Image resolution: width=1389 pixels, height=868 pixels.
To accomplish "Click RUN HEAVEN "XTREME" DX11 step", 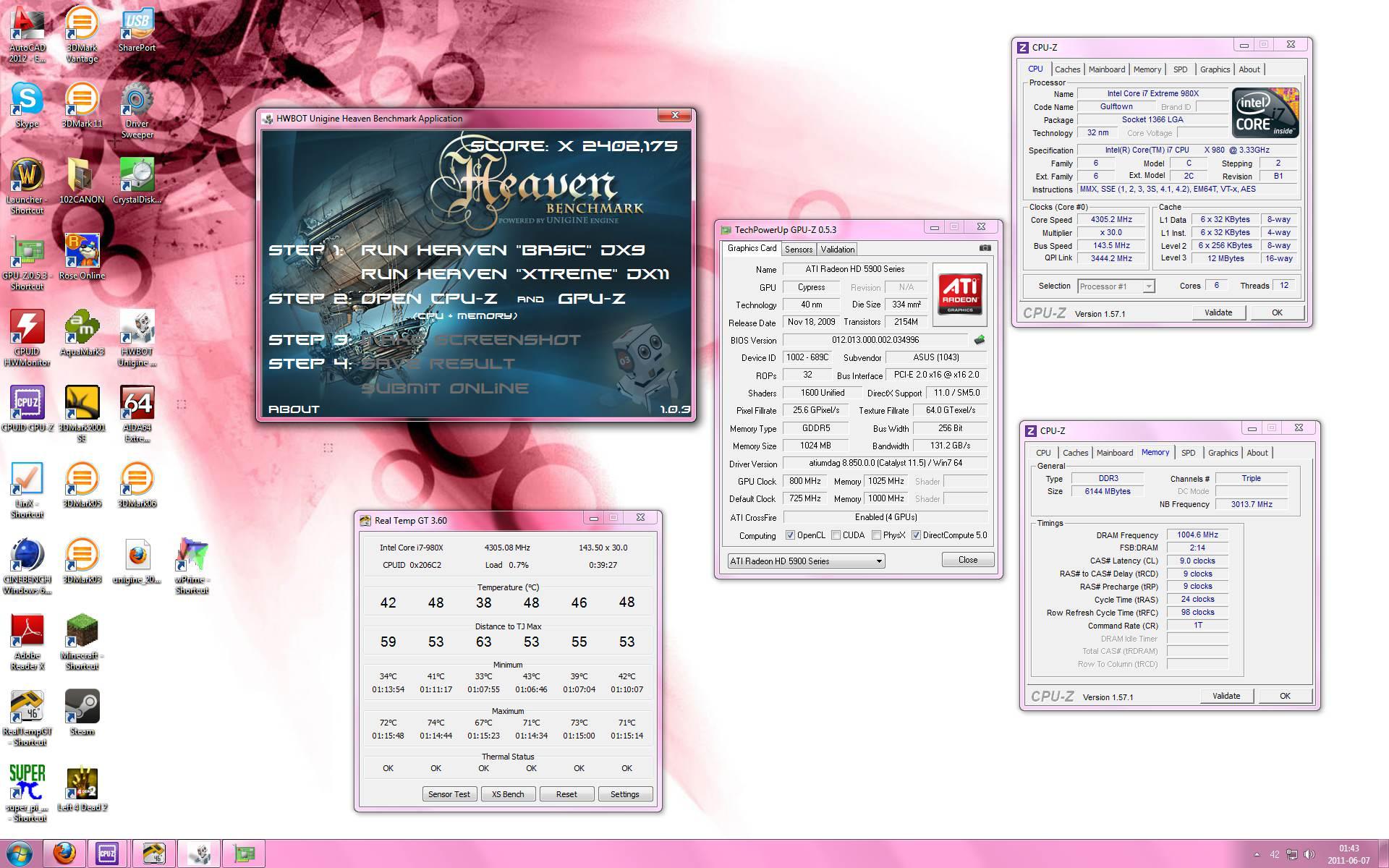I will coord(515,274).
